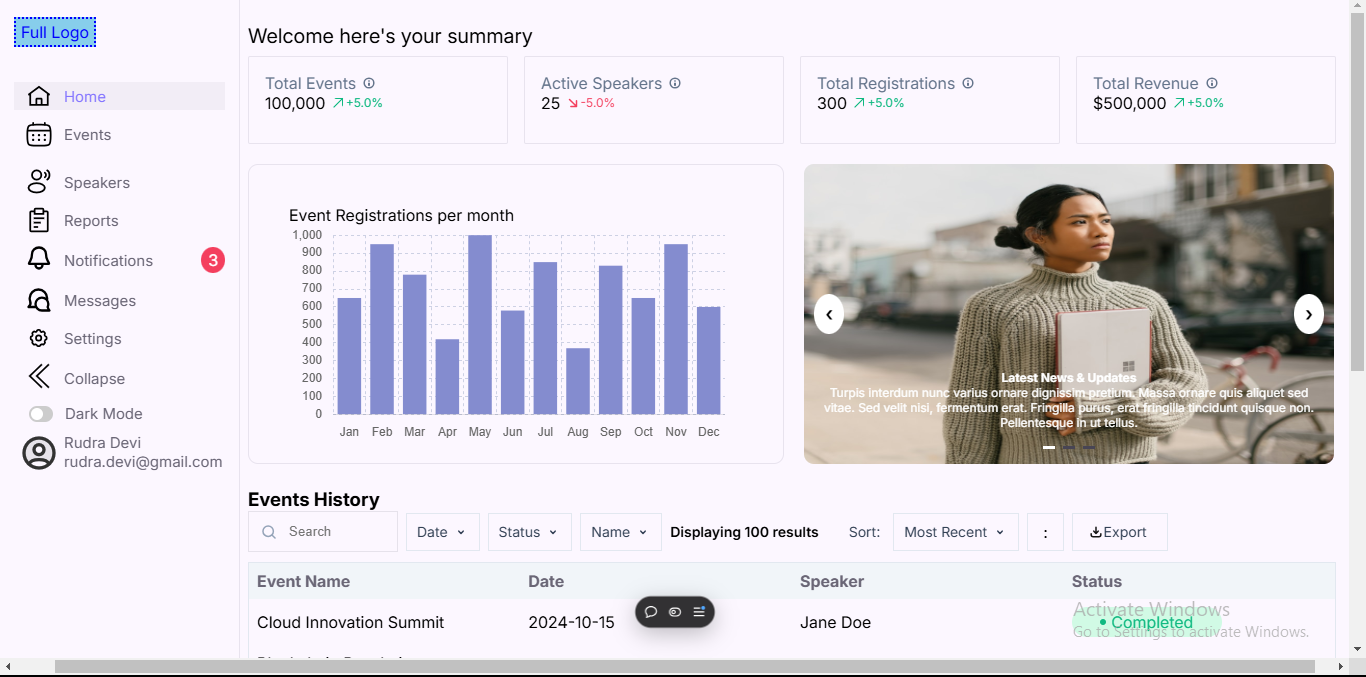Click the 2024-10-15 date cell

(x=571, y=622)
